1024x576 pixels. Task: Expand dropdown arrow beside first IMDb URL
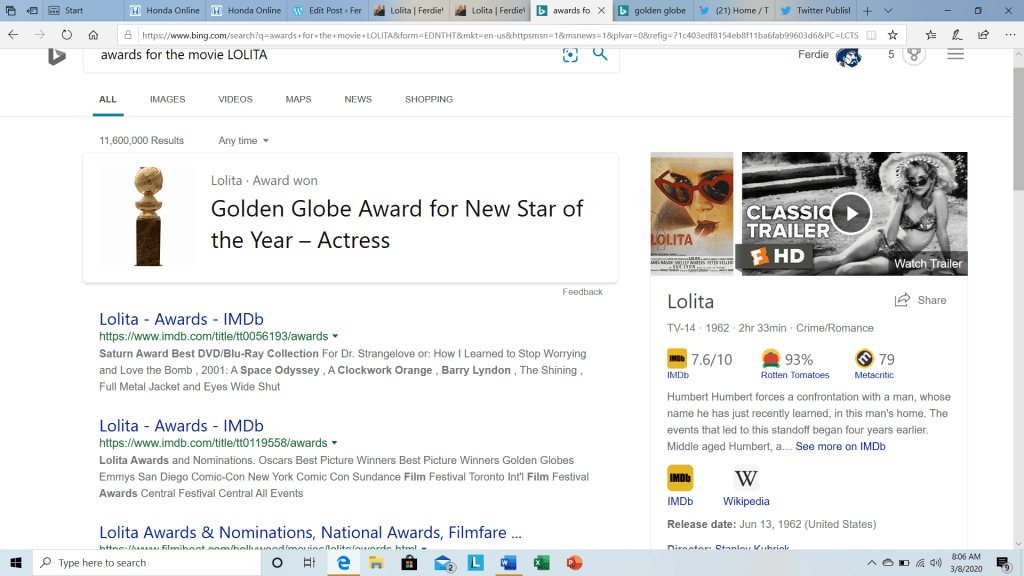335,337
